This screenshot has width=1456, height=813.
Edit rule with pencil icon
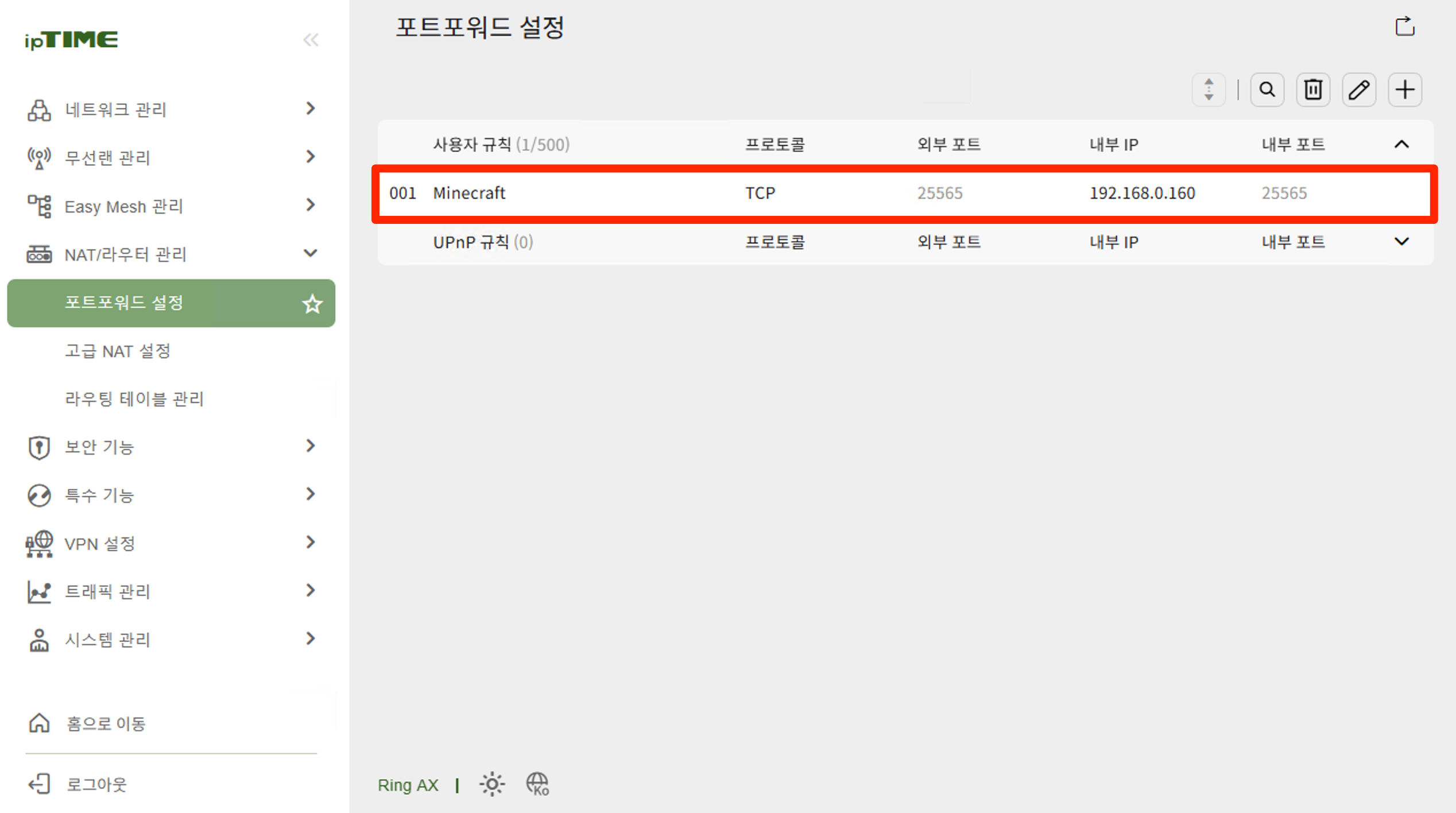pos(1359,90)
